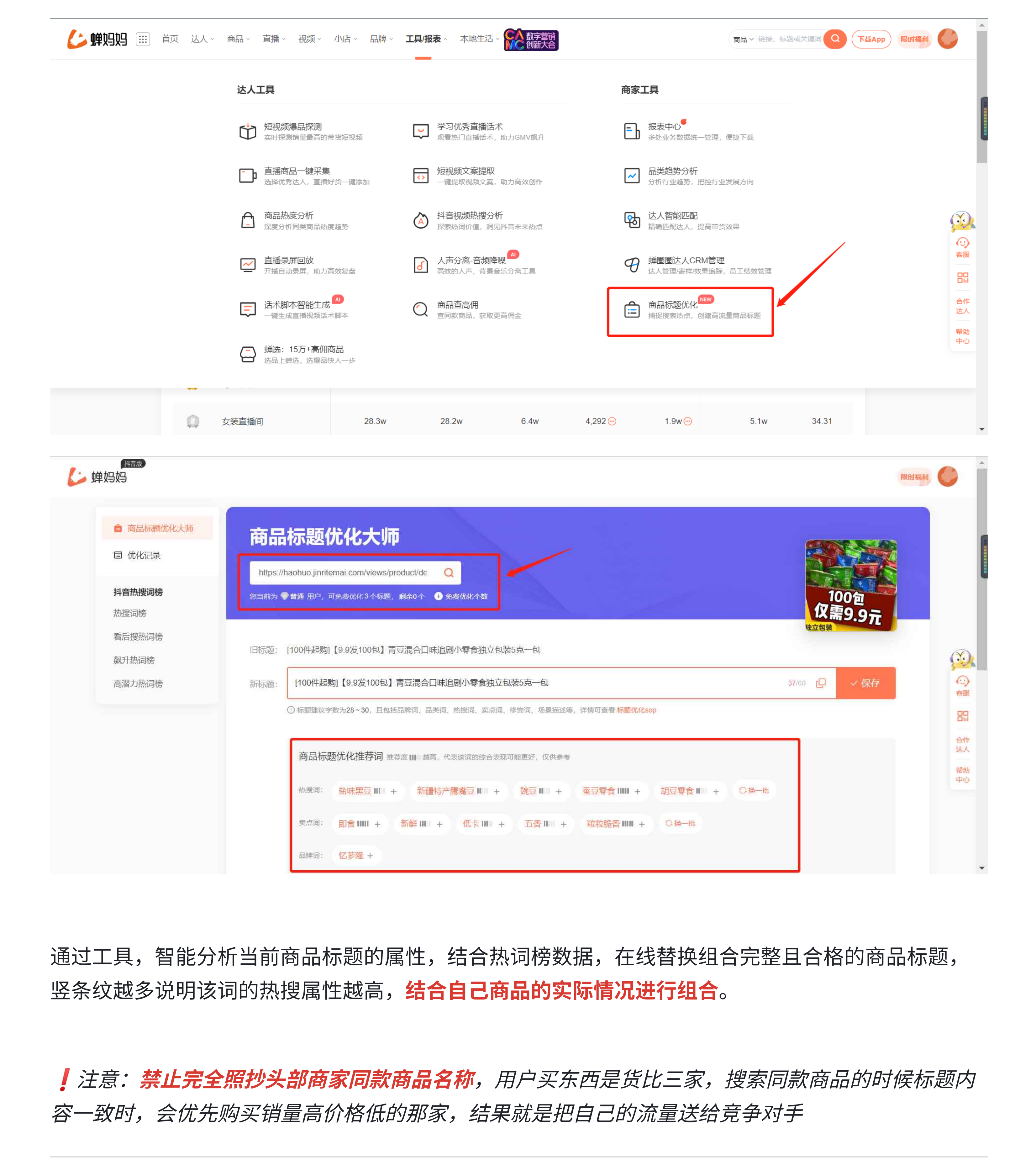
Task: Click search icon in product link field
Action: (x=449, y=572)
